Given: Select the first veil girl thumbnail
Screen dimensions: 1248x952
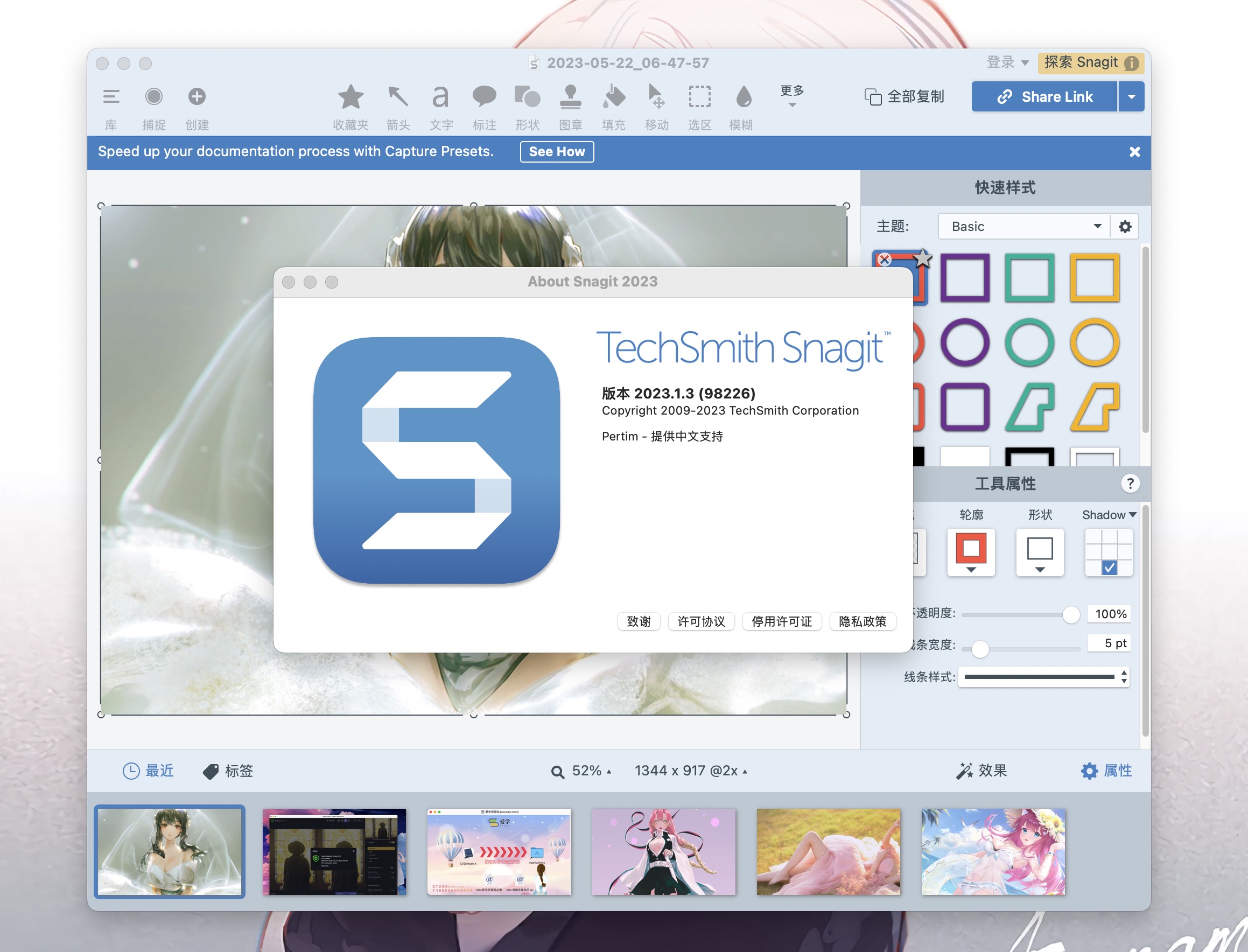Looking at the screenshot, I should pos(170,851).
